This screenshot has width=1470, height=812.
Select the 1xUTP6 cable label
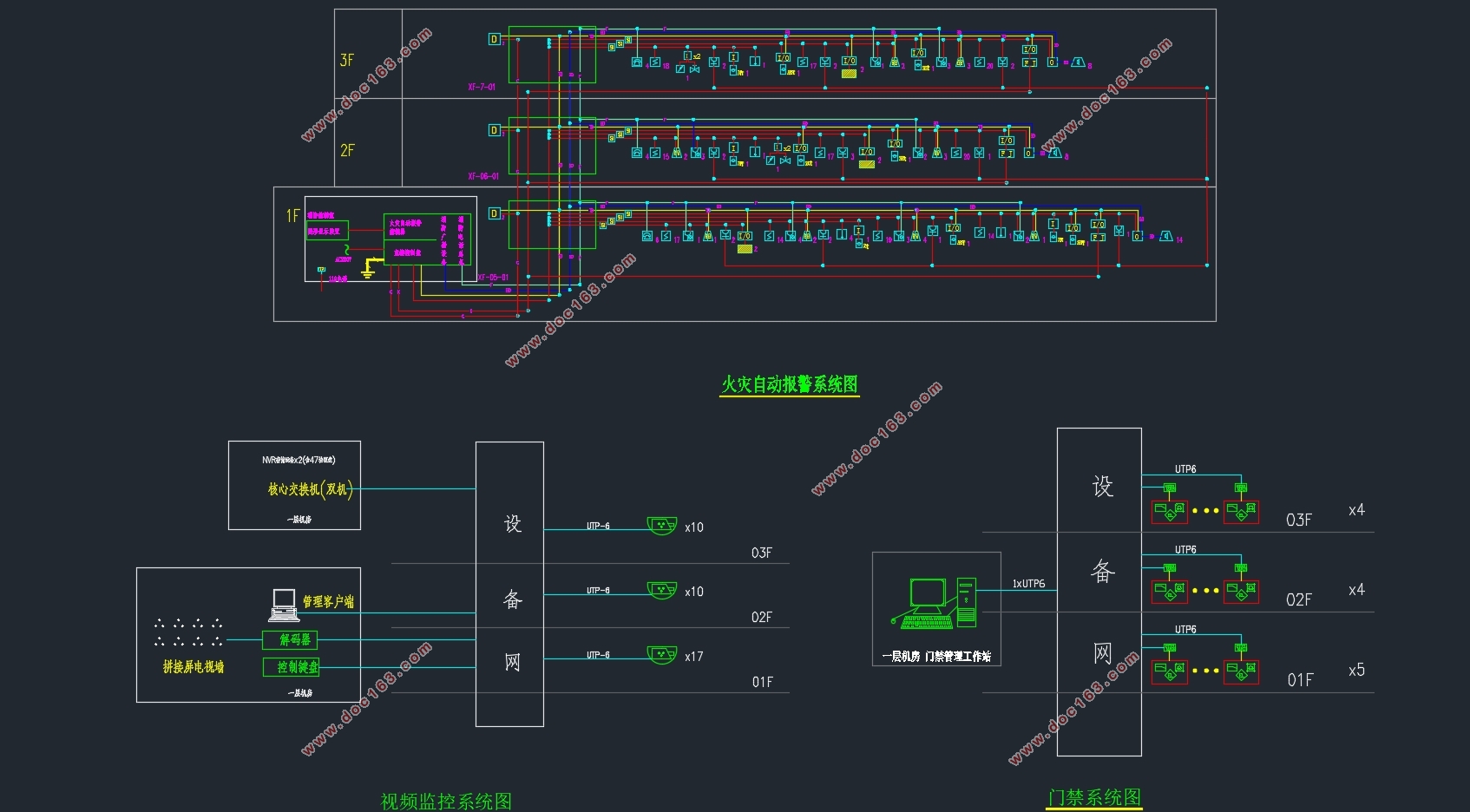click(1028, 584)
